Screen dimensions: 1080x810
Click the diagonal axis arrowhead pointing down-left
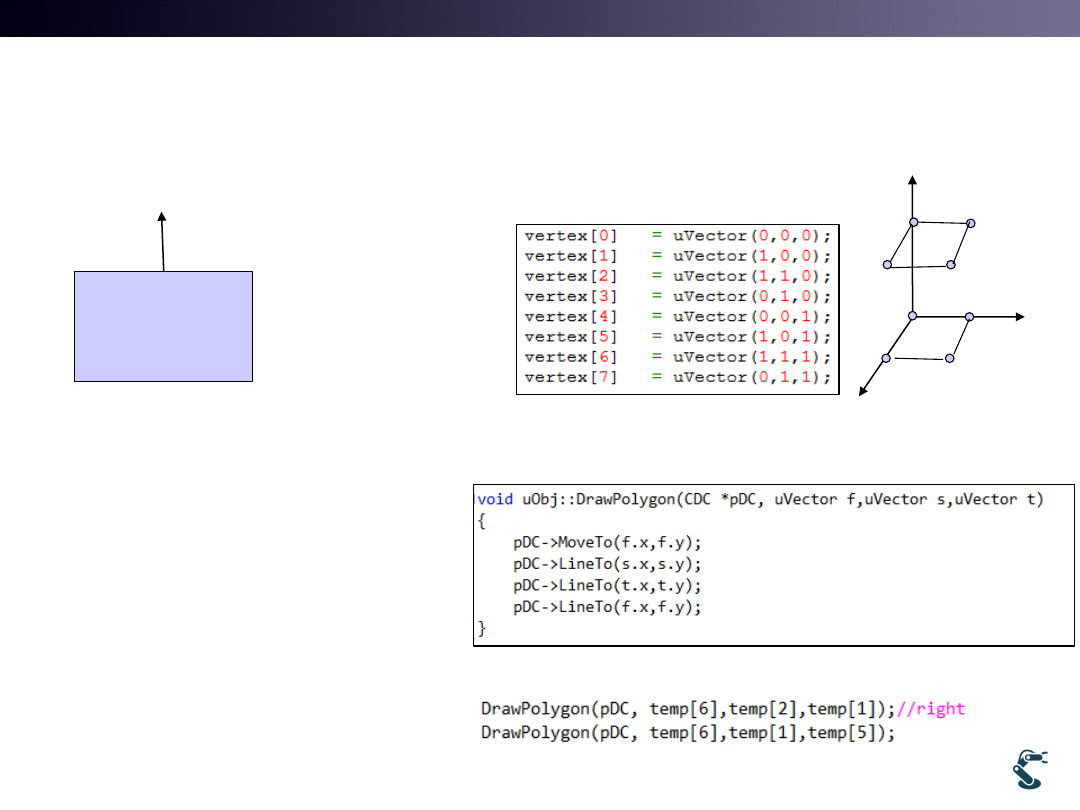pos(863,391)
